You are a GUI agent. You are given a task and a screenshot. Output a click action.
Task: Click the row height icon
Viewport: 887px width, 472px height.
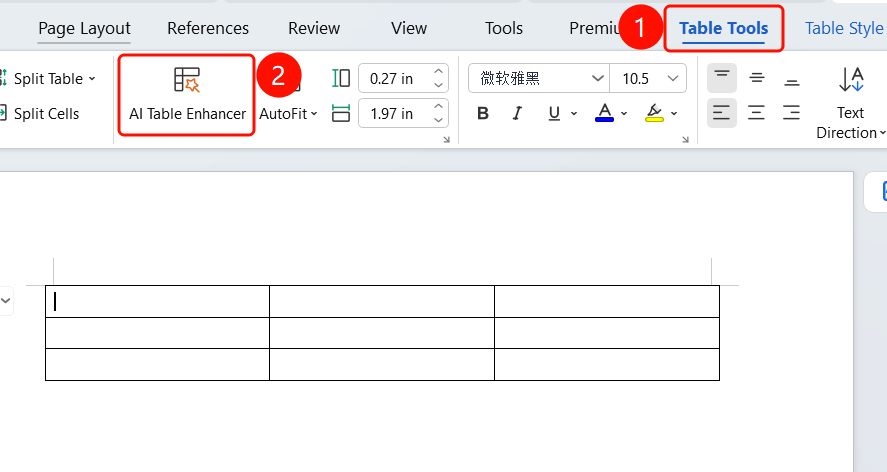point(341,78)
